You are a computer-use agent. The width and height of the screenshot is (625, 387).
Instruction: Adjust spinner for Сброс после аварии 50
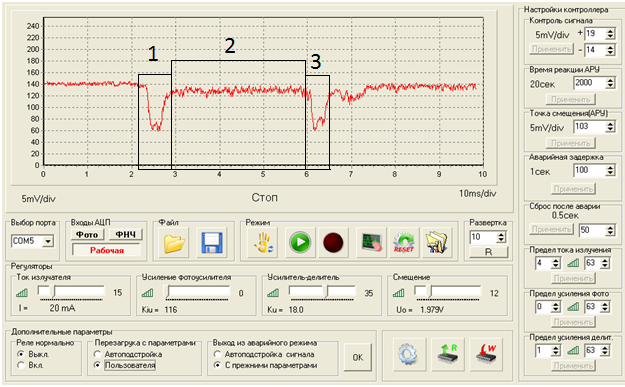coord(610,230)
